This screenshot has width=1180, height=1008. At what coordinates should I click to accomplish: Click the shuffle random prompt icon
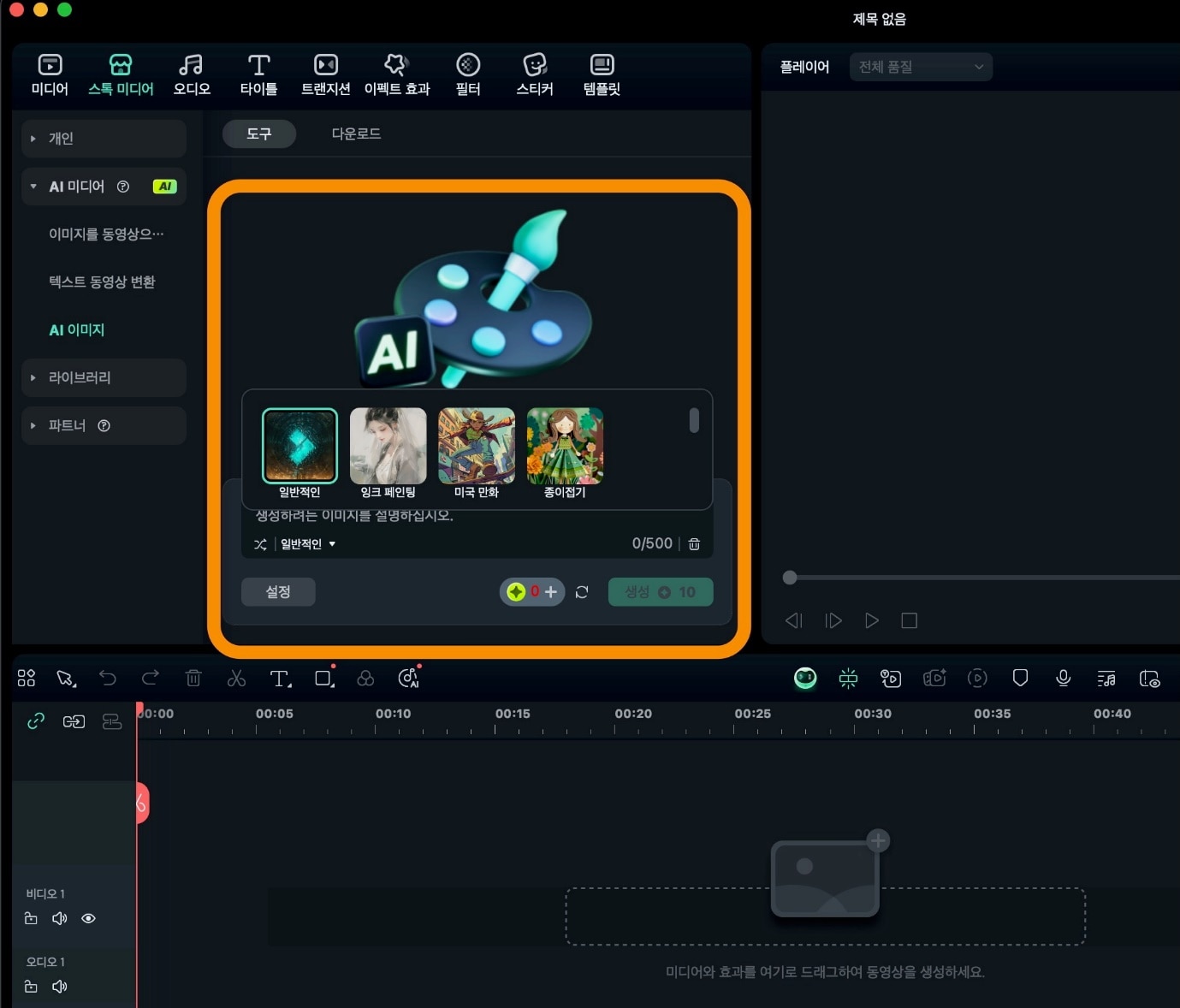point(260,544)
